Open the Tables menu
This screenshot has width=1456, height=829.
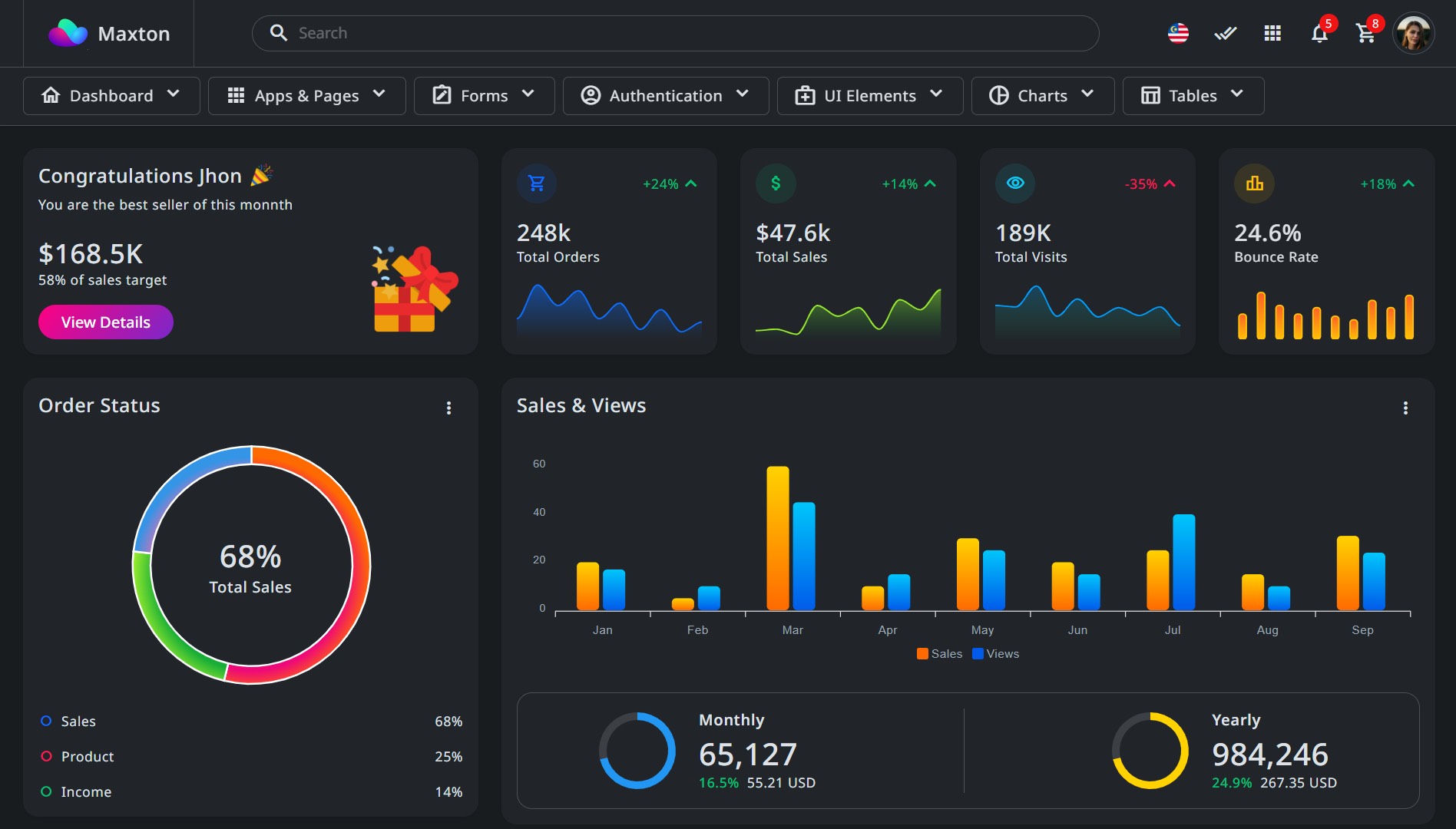[1193, 96]
